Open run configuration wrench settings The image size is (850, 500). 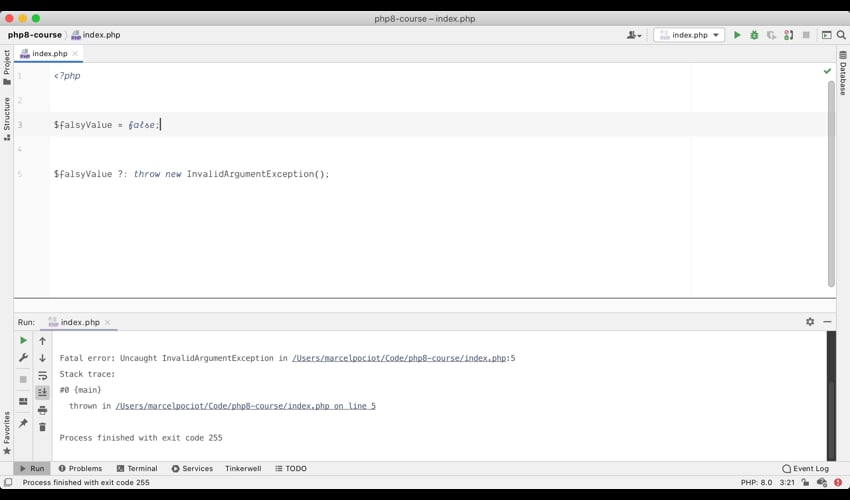pos(23,357)
